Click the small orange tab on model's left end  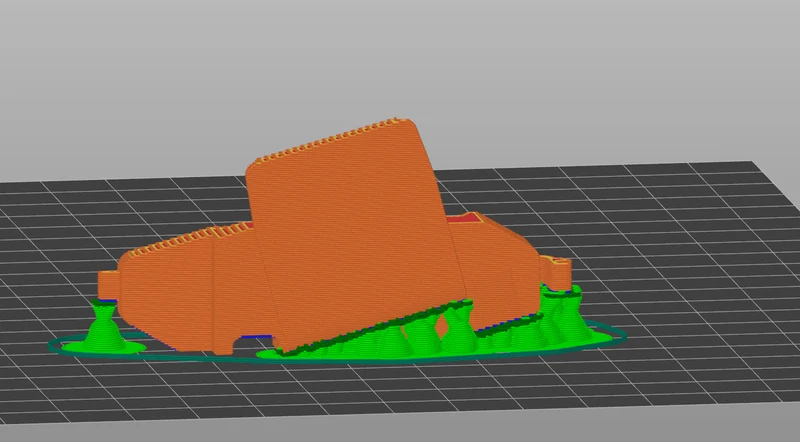pyautogui.click(x=108, y=285)
